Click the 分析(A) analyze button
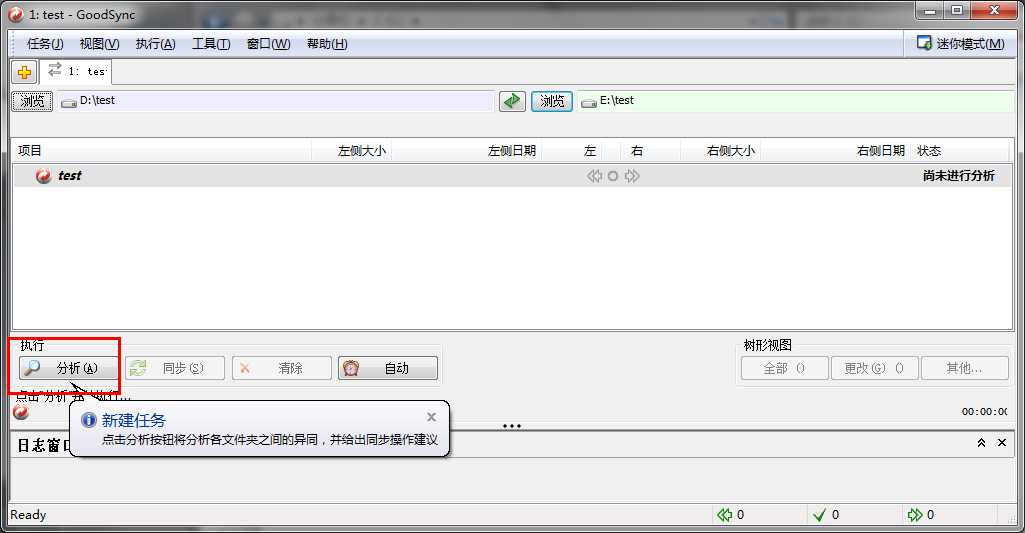 68,368
